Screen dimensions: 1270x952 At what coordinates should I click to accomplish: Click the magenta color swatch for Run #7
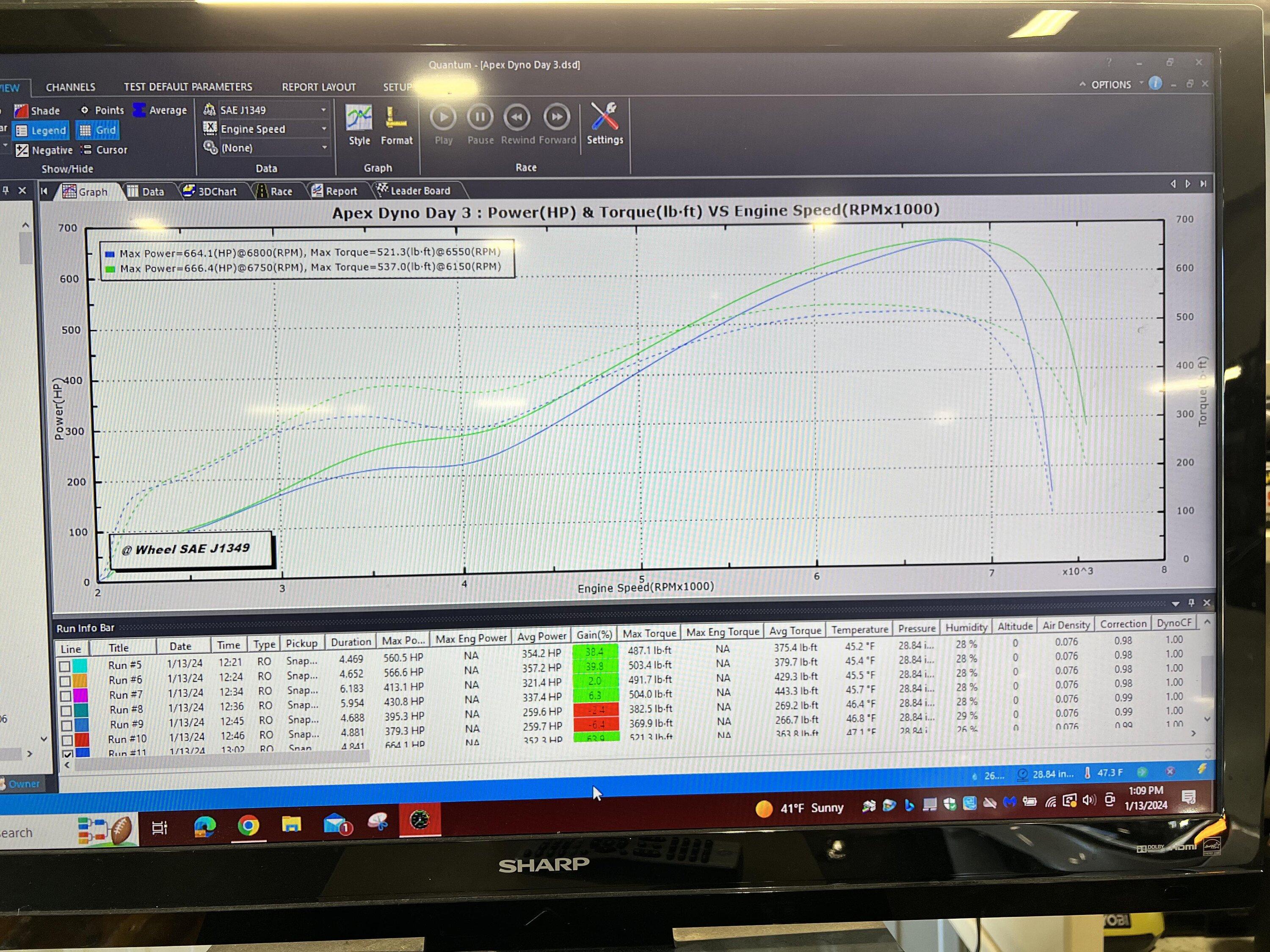pos(81,696)
